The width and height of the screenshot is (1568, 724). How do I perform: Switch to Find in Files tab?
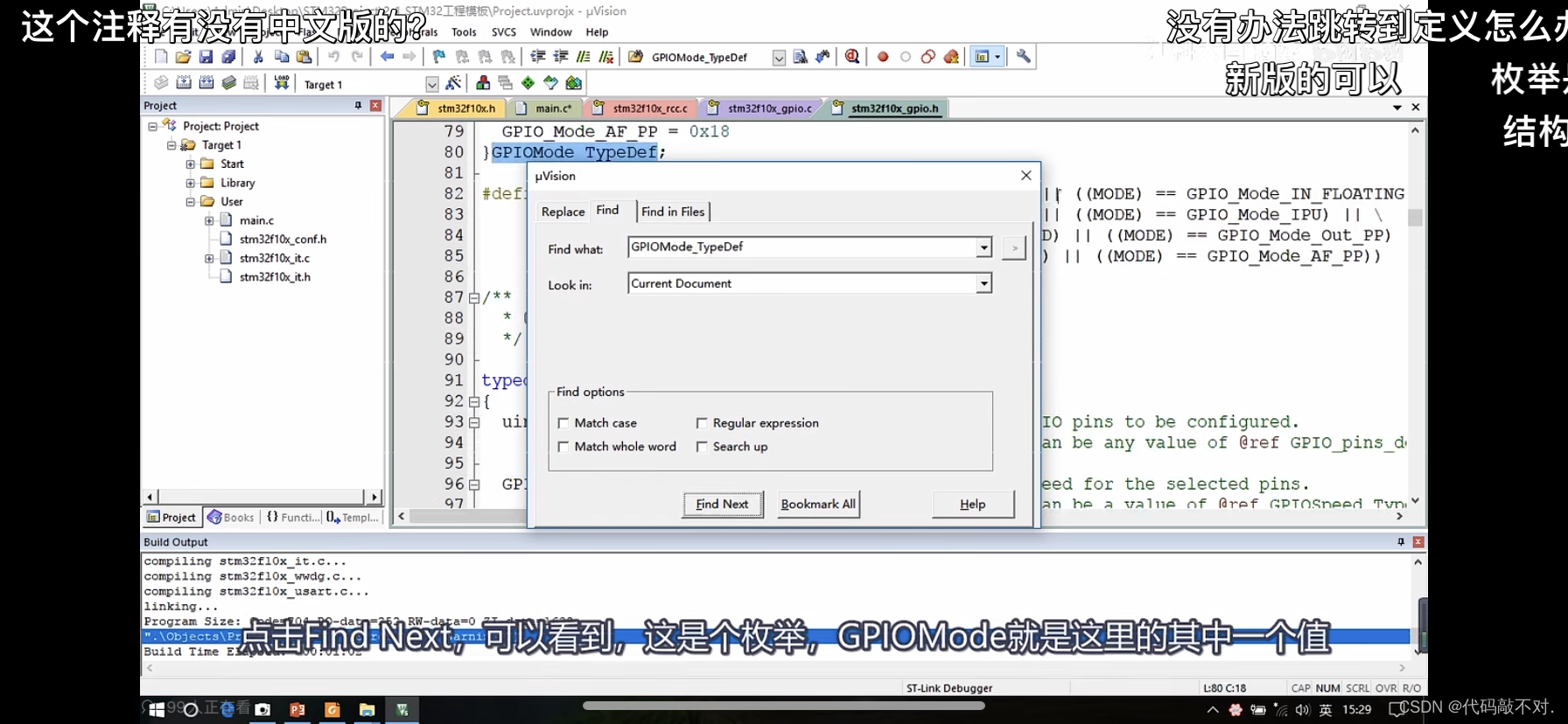pos(673,212)
